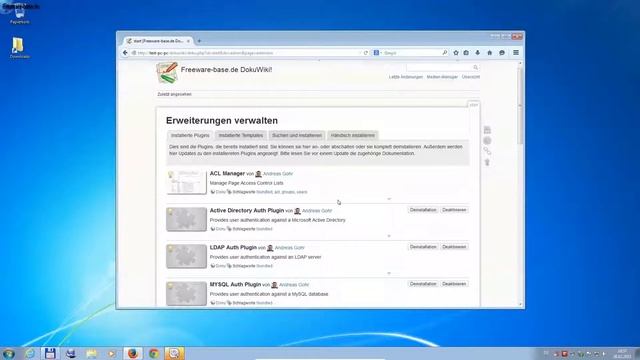Click the Freeware-base.de DokuWiki! title

coord(226,70)
